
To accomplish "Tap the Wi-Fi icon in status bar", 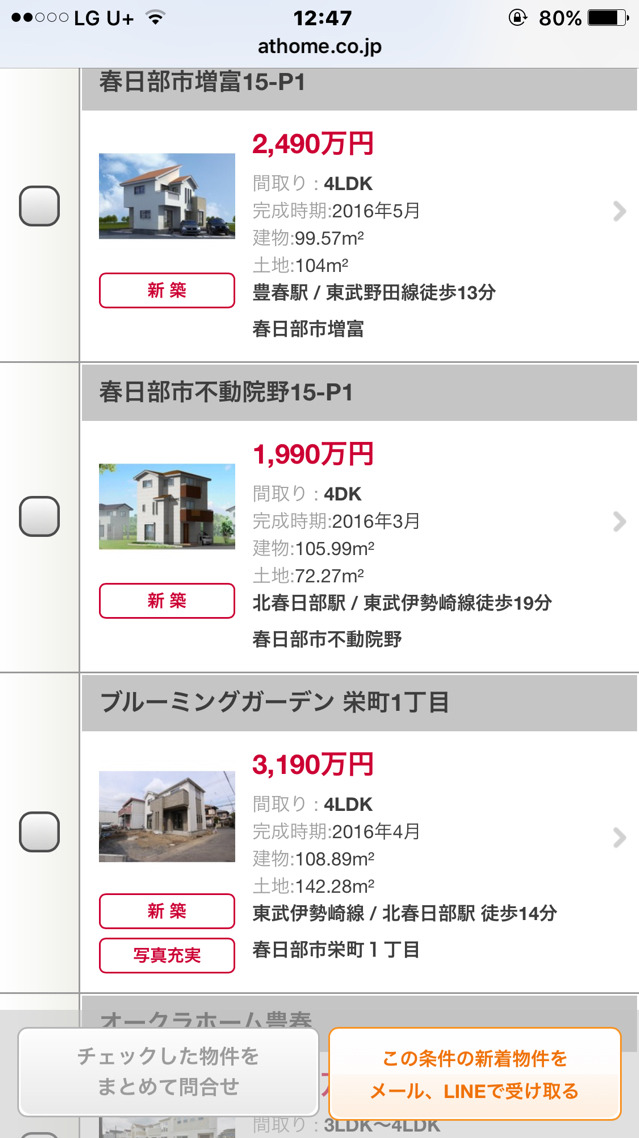I will 155,17.
